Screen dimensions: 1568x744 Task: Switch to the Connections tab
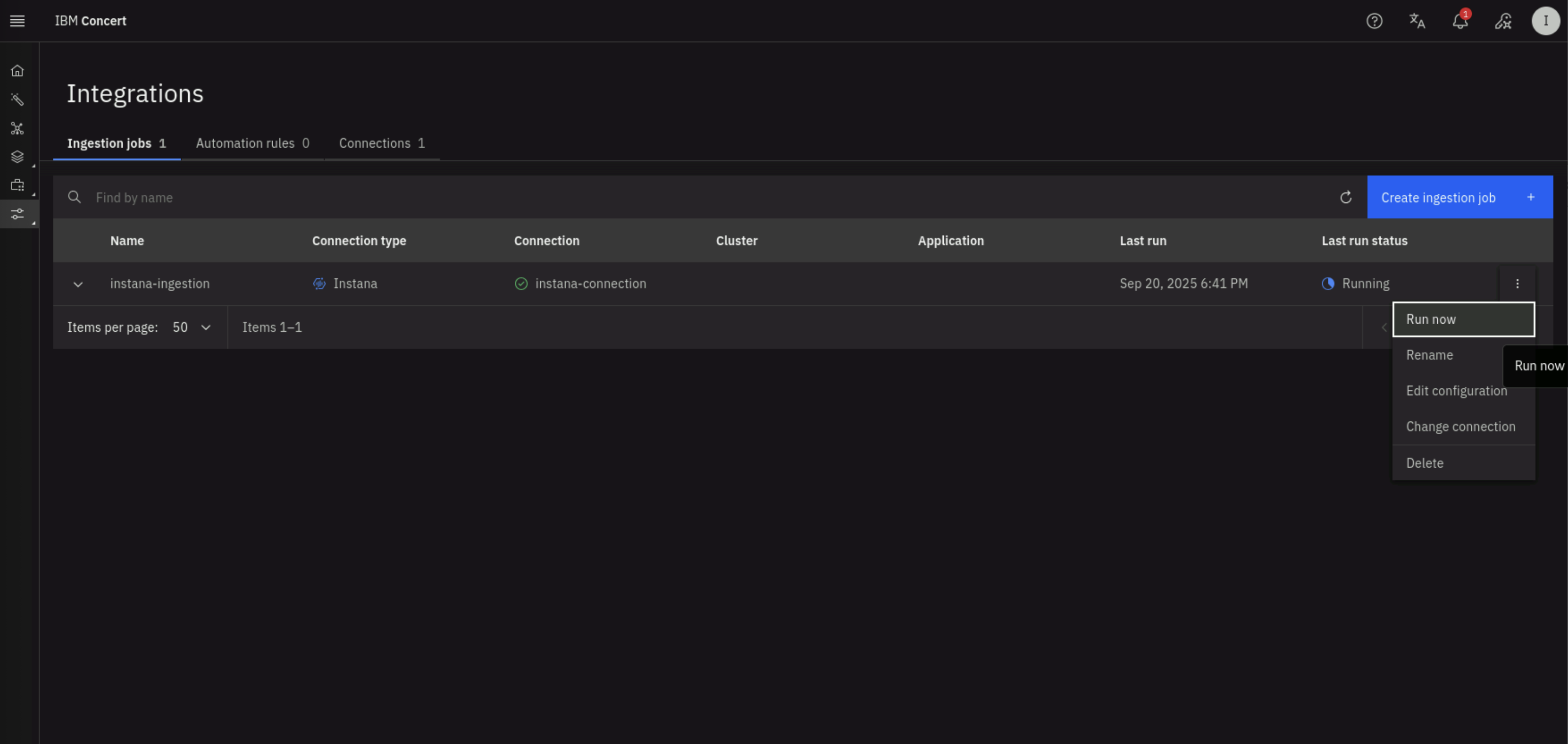point(382,143)
